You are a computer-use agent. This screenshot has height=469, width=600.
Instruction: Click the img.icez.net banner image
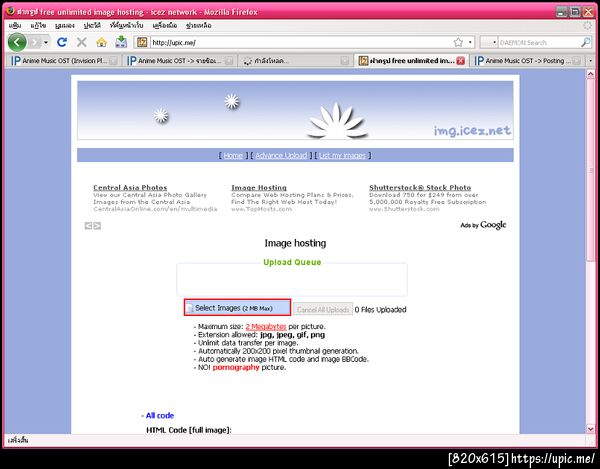pyautogui.click(x=295, y=110)
